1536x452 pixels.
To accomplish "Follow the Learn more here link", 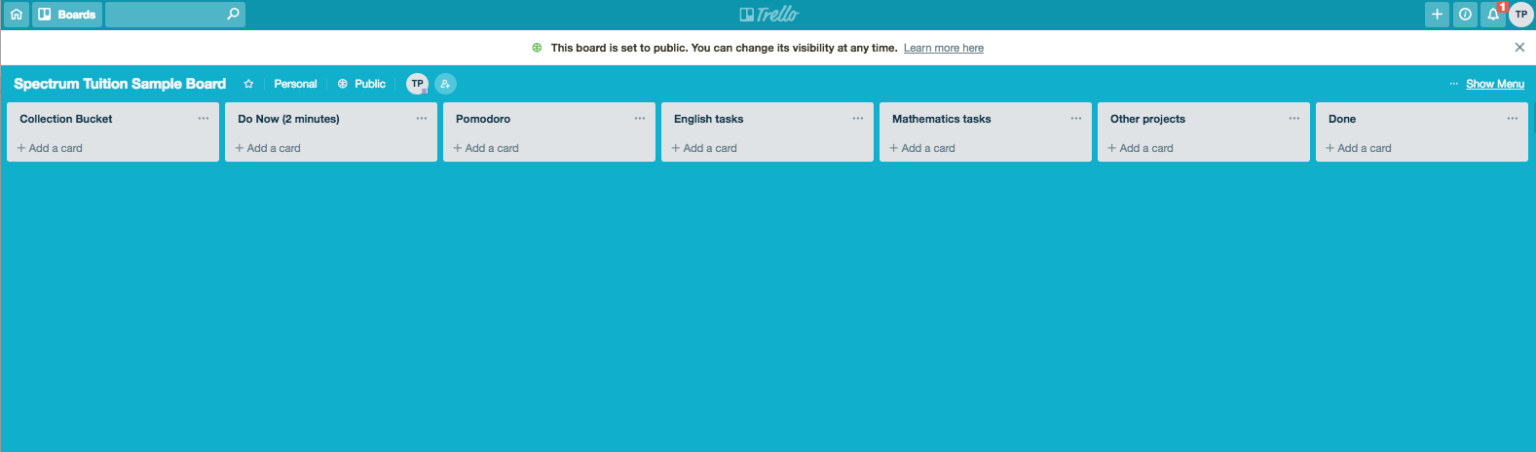I will click(x=943, y=48).
